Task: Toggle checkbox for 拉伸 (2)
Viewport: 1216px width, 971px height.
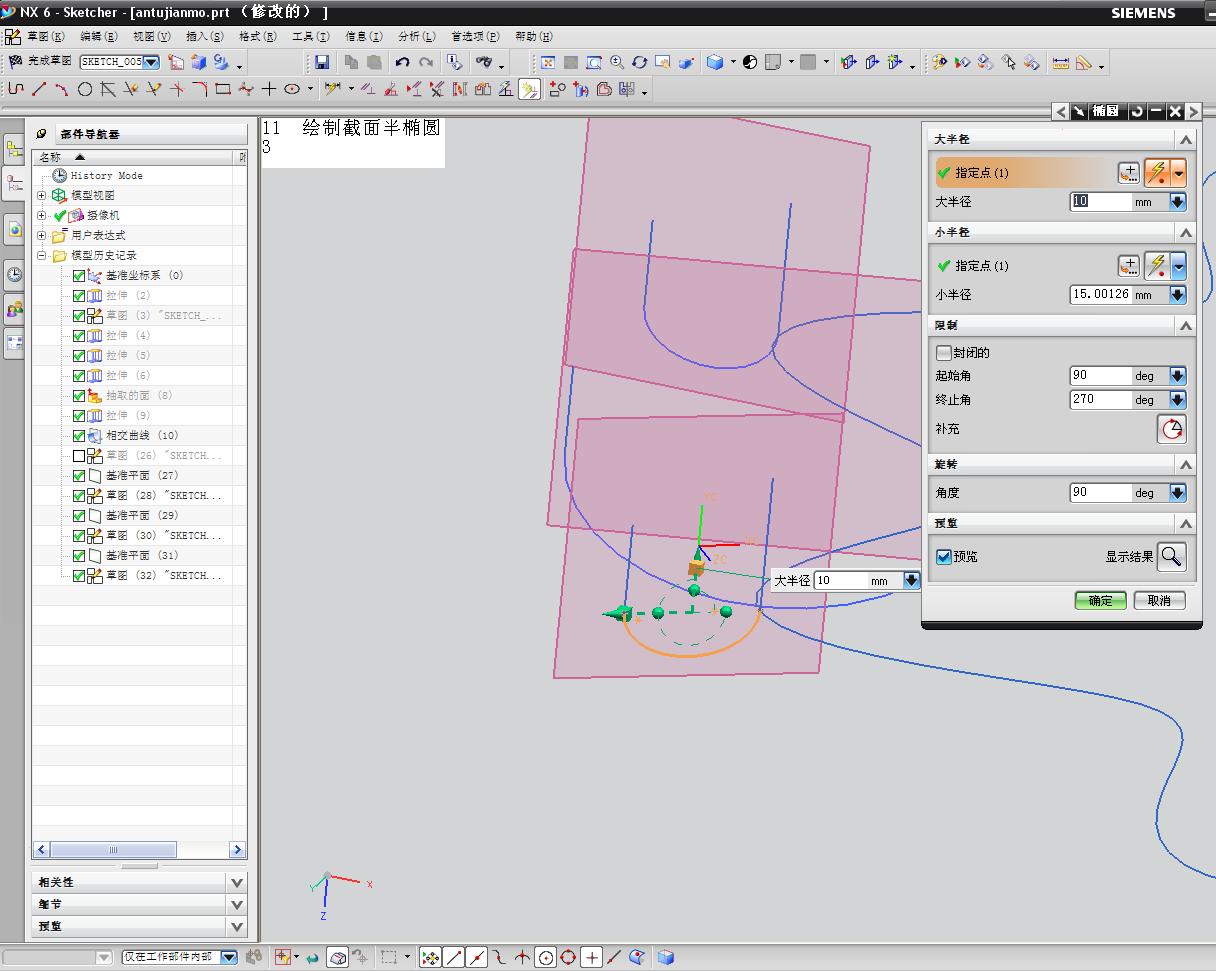Action: pos(79,296)
